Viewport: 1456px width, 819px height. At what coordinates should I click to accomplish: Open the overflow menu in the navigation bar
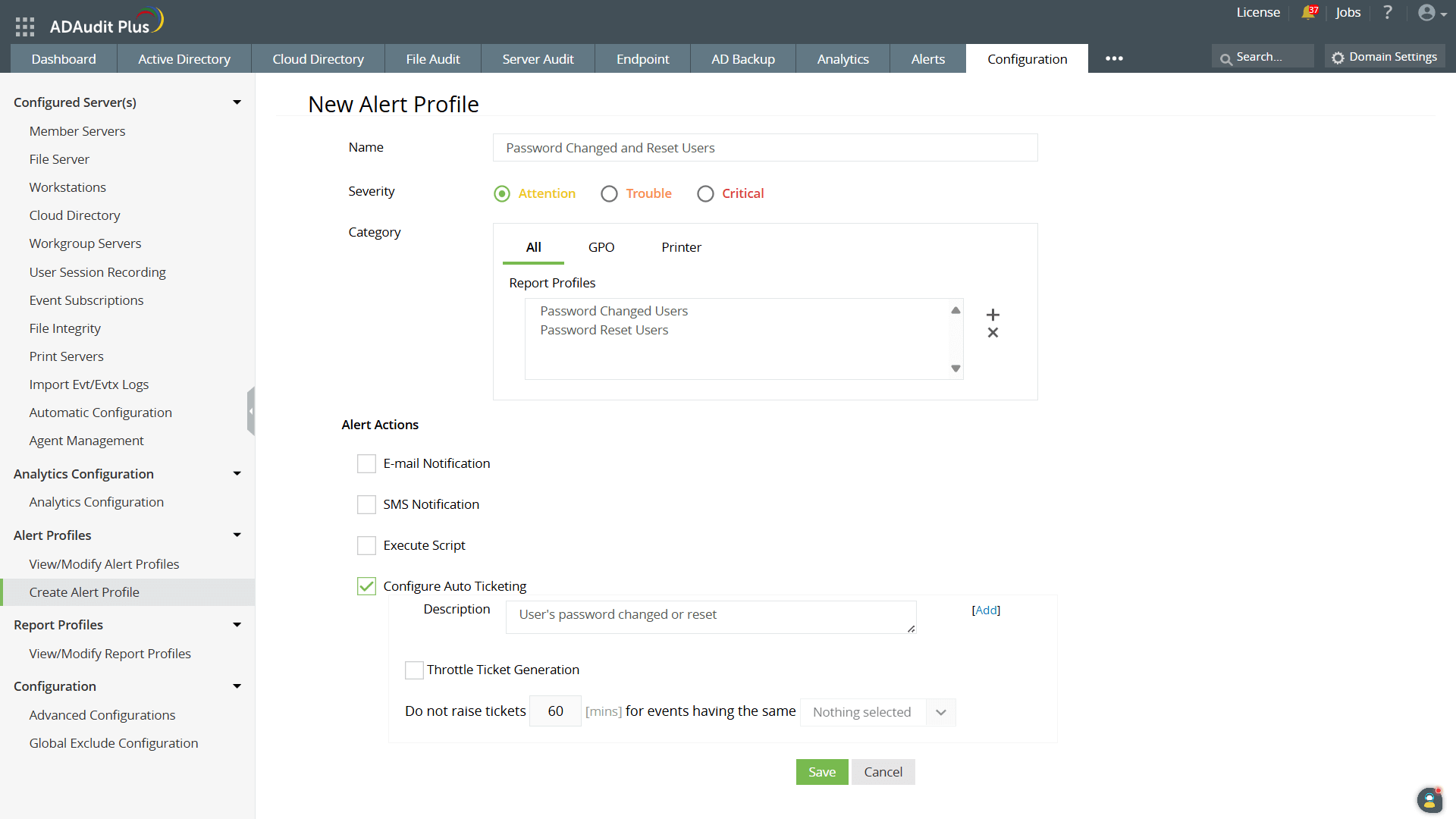(1114, 58)
